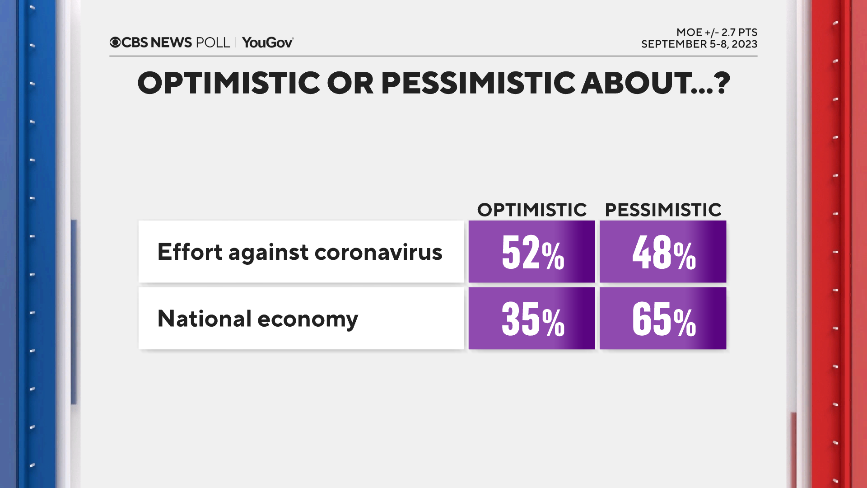Screen dimensions: 867x488
Task: Select the OPTIMISTIC column header
Action: click(531, 209)
